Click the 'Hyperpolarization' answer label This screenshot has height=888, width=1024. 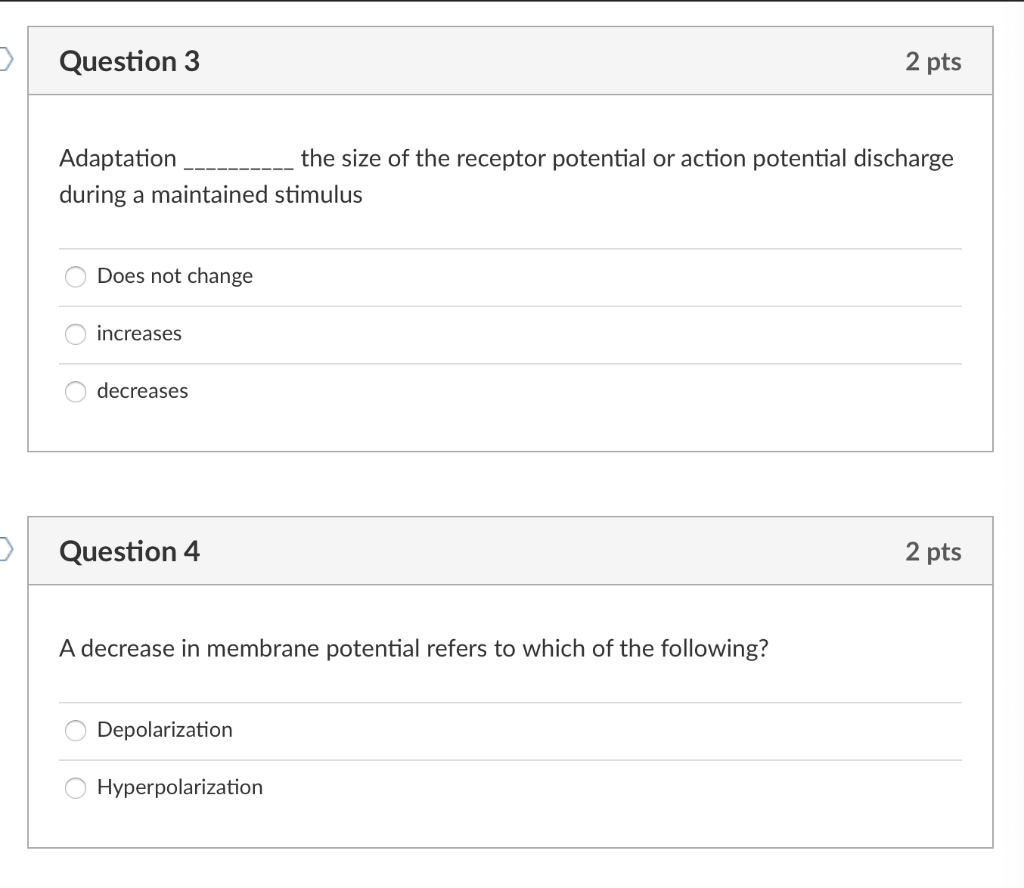tap(180, 787)
